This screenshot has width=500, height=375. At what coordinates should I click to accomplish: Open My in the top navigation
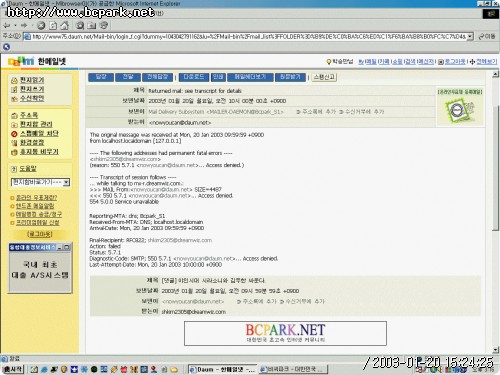pyautogui.click(x=361, y=62)
